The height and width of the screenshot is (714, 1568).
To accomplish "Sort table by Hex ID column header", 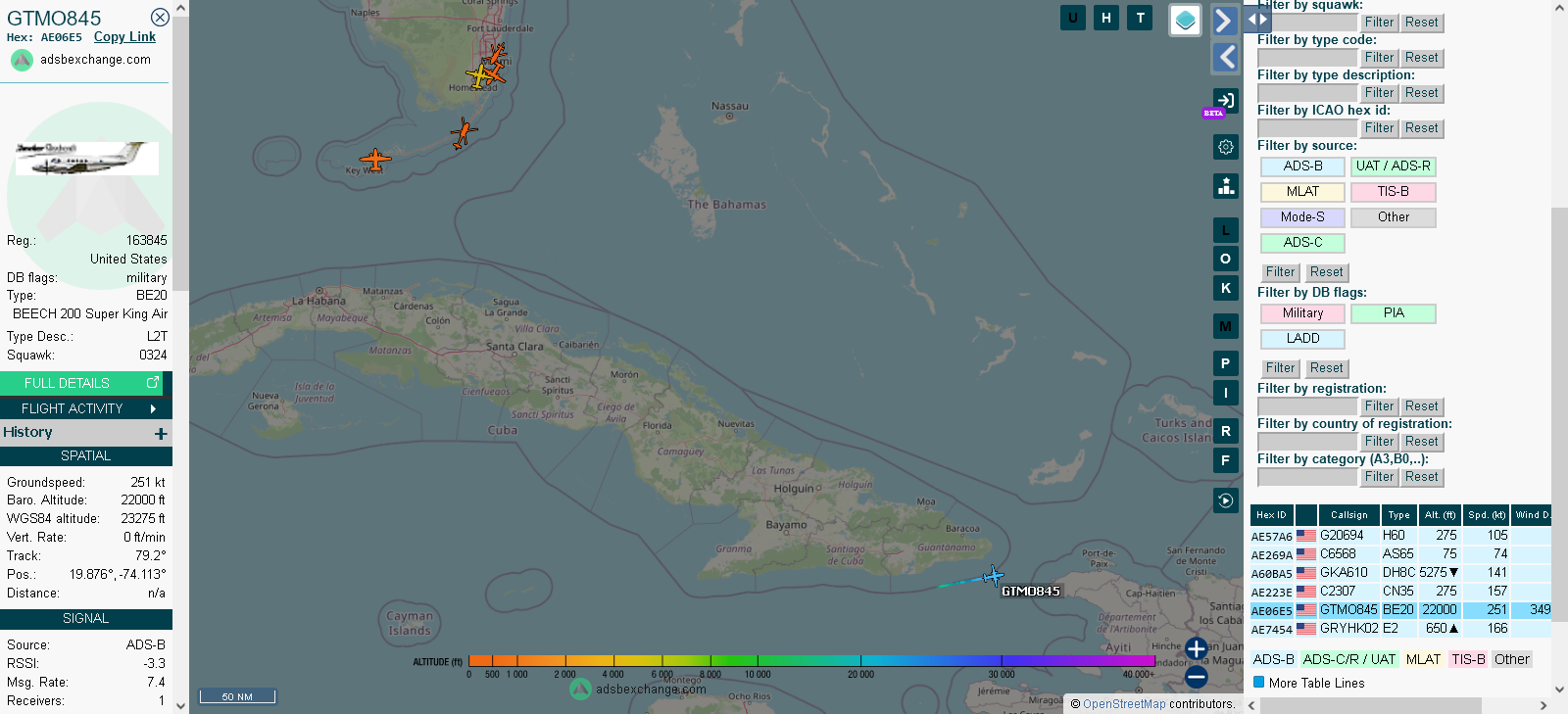I will tap(1271, 515).
